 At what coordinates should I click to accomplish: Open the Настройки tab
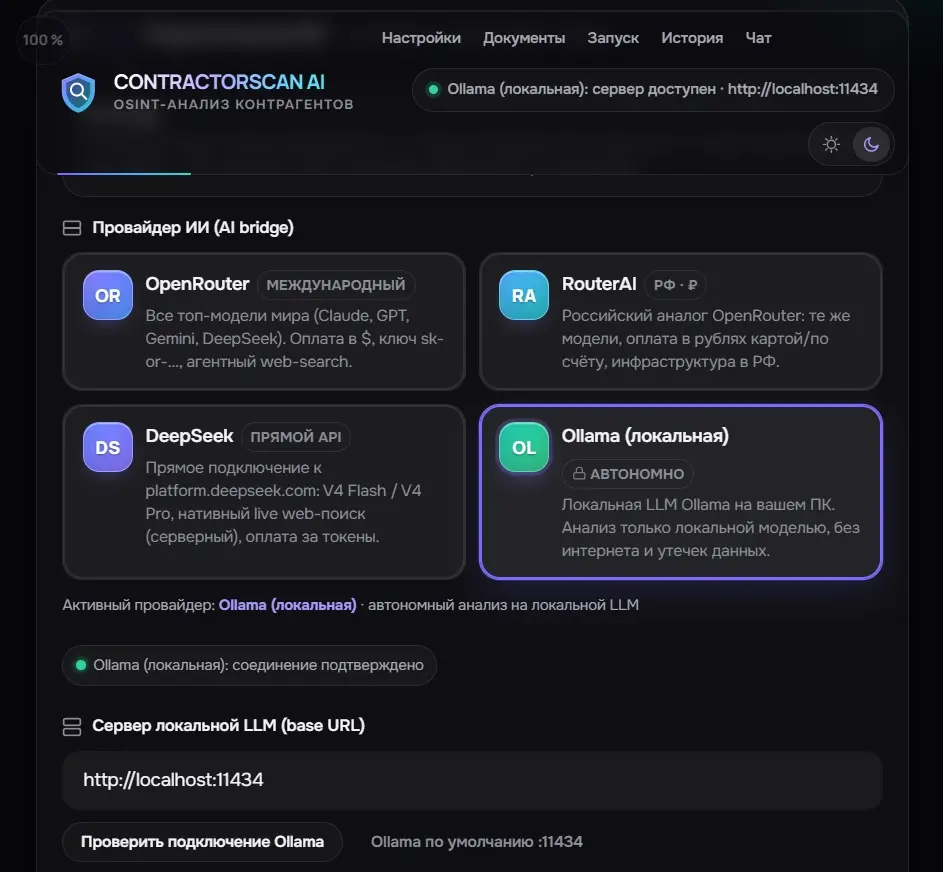pos(421,38)
